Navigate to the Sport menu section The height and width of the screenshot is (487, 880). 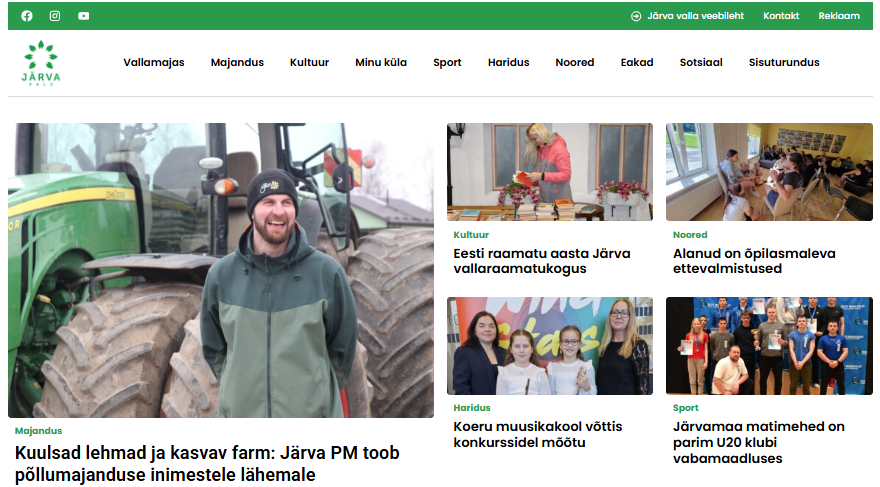(447, 62)
